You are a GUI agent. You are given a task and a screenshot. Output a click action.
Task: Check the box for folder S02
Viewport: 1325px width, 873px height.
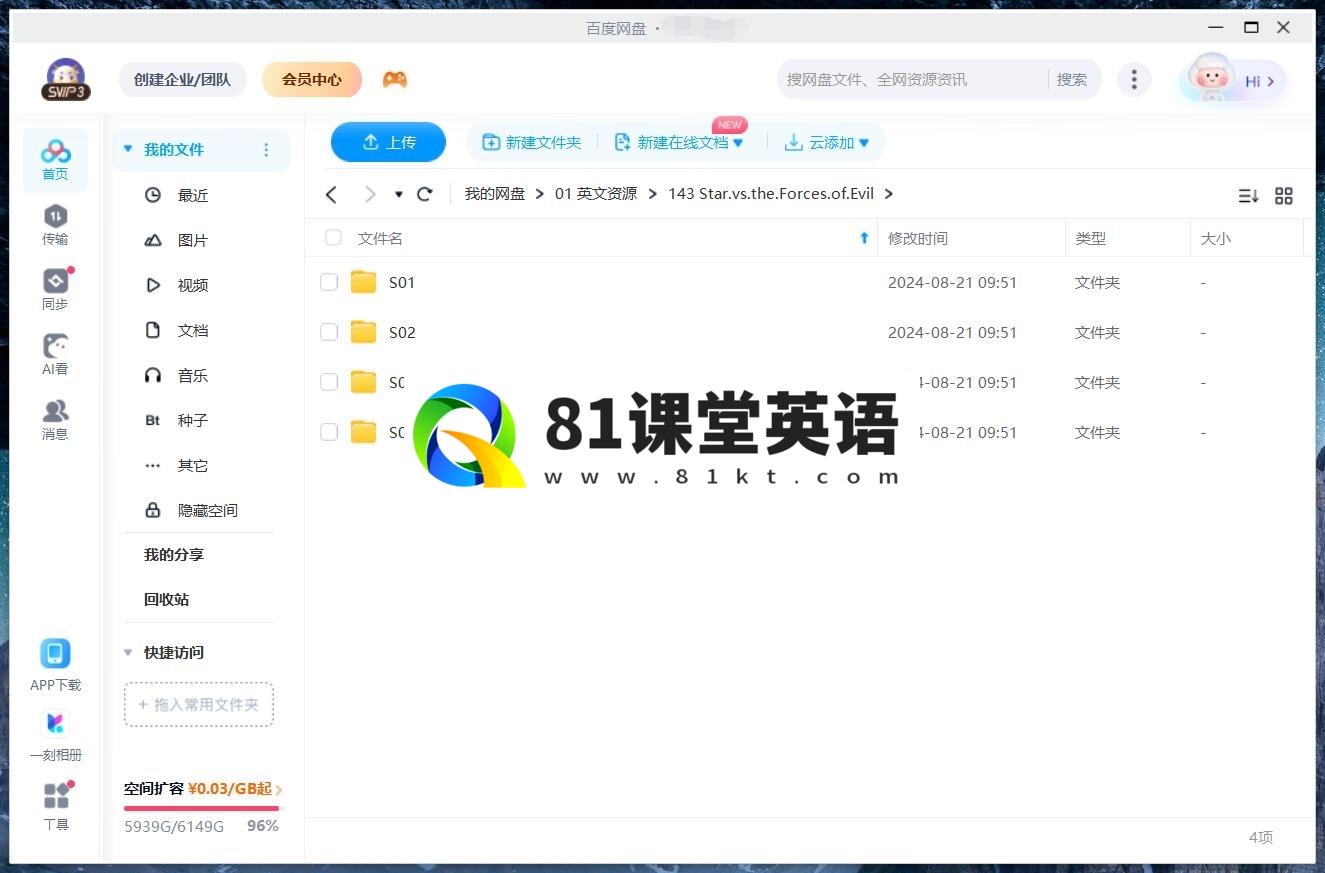click(x=329, y=332)
